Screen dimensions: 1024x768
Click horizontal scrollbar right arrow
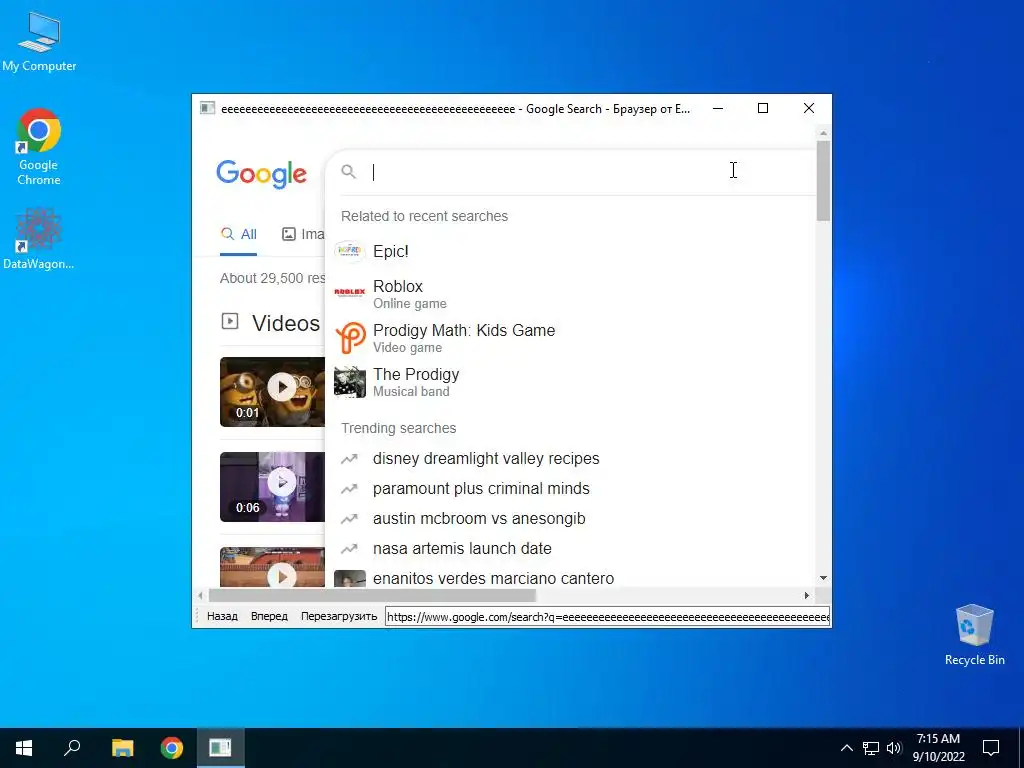tap(807, 596)
